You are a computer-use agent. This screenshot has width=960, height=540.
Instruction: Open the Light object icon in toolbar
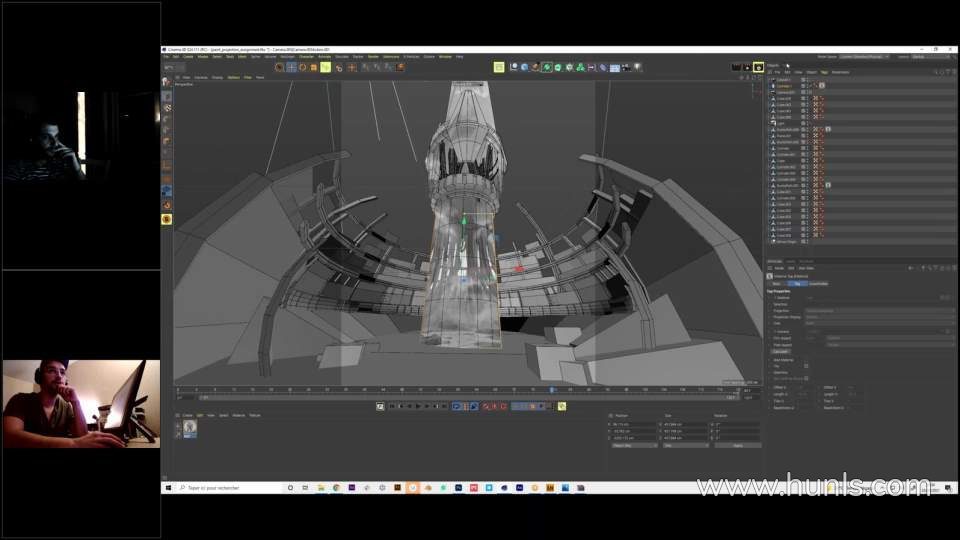coord(638,67)
